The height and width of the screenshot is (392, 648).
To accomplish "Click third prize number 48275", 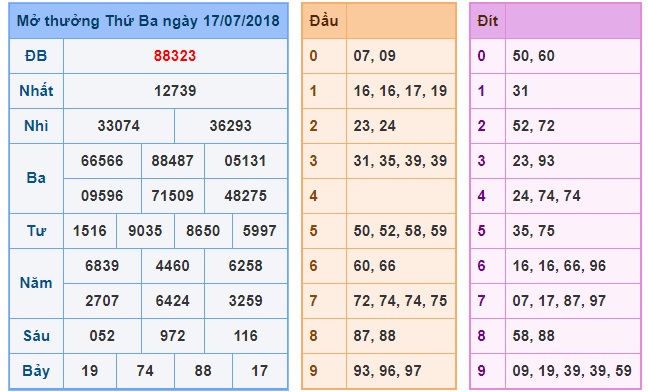I will pos(245,196).
